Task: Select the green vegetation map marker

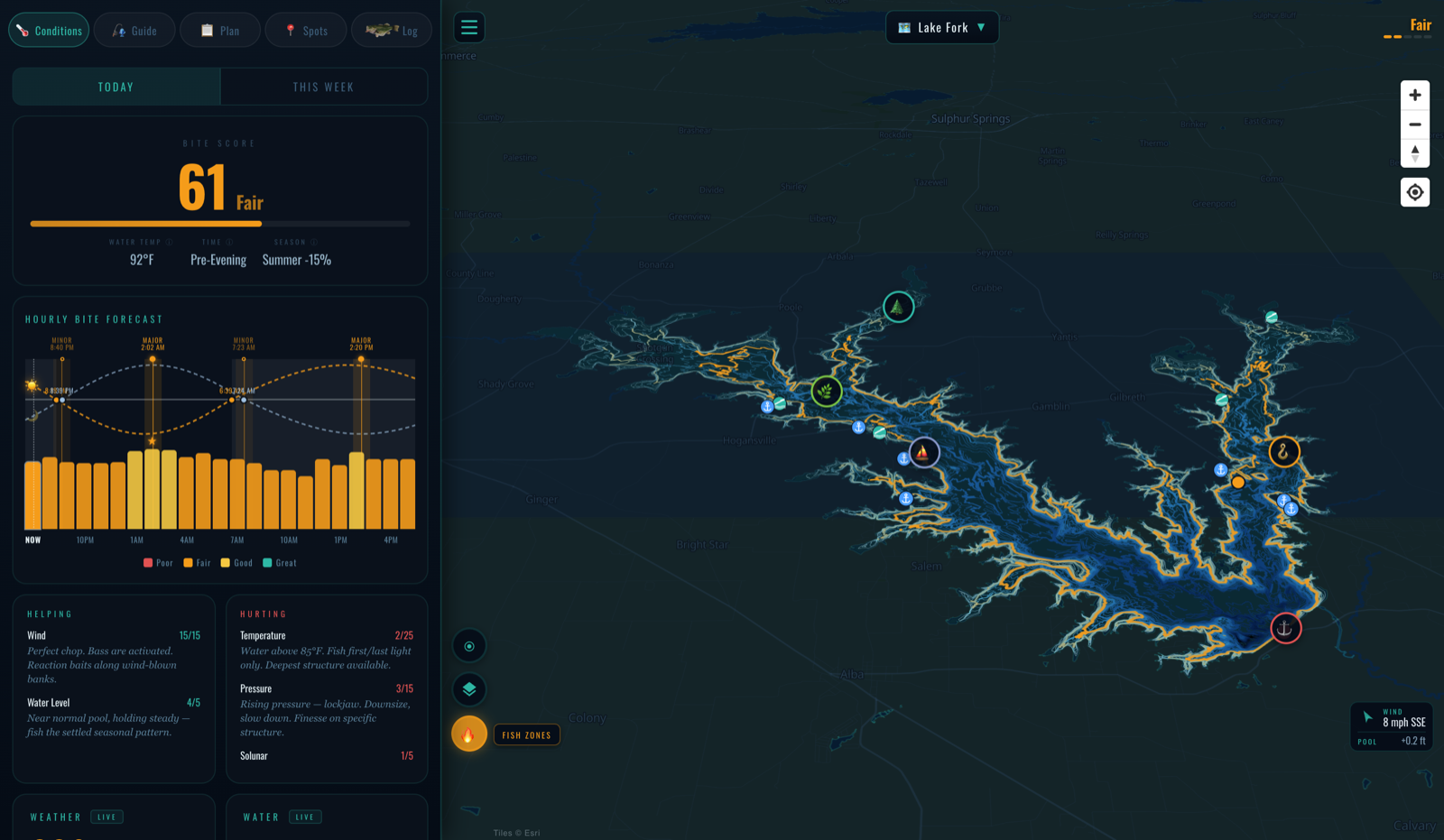Action: click(x=827, y=392)
